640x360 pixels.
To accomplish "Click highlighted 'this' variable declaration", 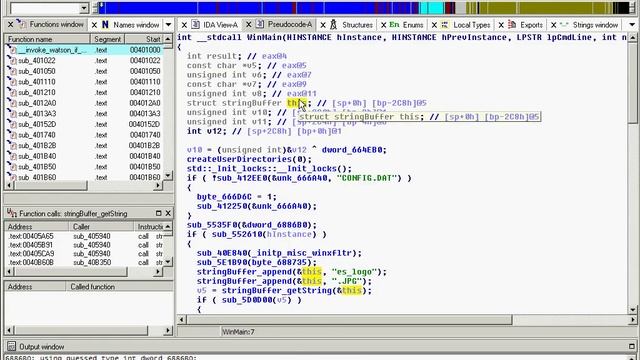I will 296,103.
